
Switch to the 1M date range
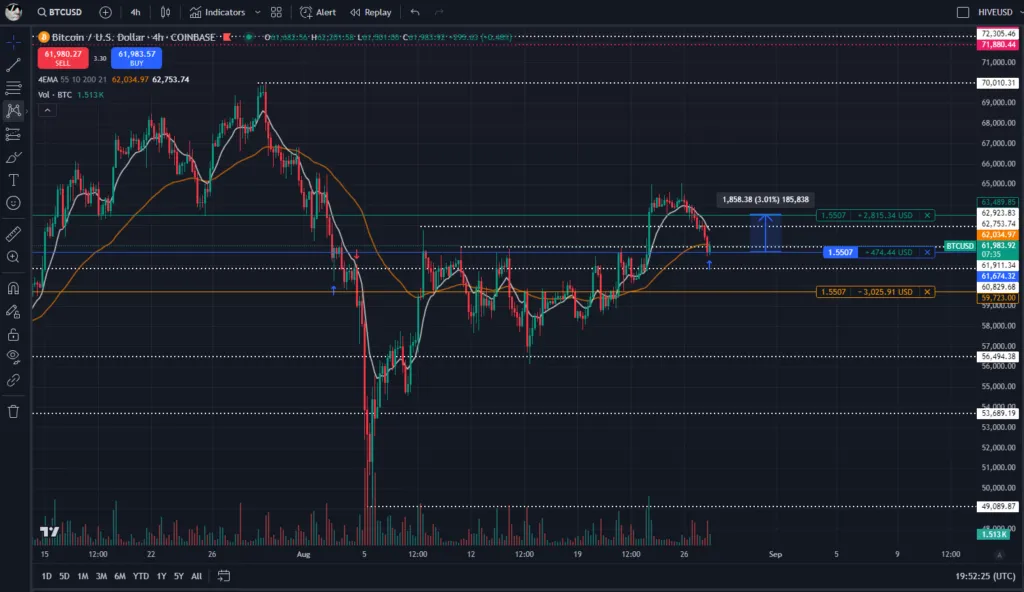tap(82, 576)
